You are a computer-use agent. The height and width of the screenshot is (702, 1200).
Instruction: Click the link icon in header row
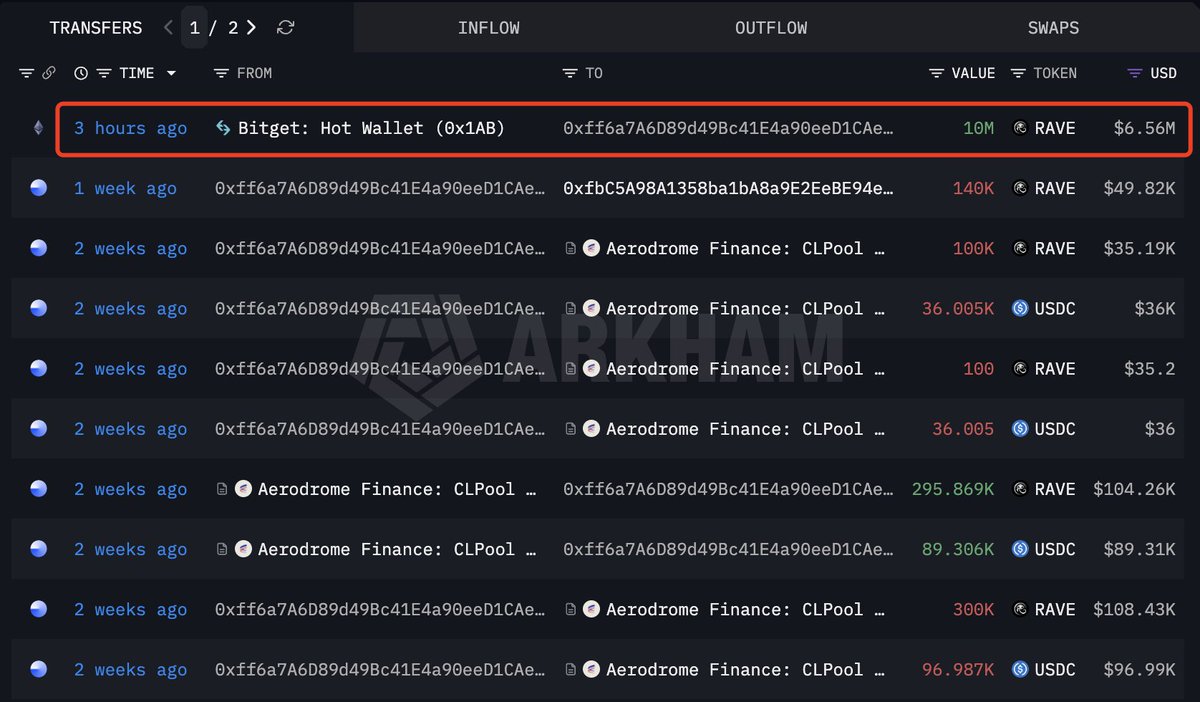[x=48, y=73]
